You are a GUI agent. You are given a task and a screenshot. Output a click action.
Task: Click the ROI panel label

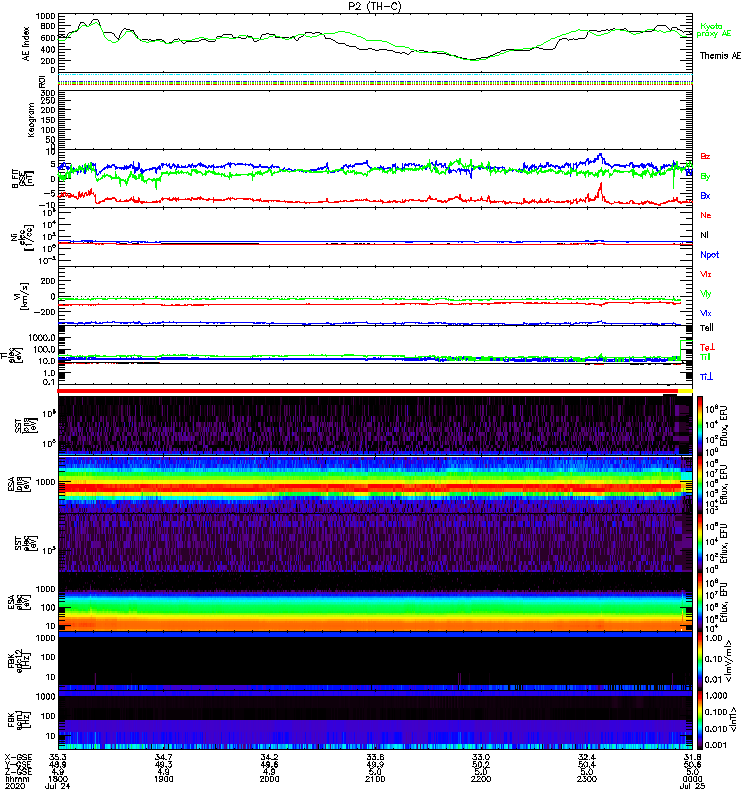click(x=42, y=81)
